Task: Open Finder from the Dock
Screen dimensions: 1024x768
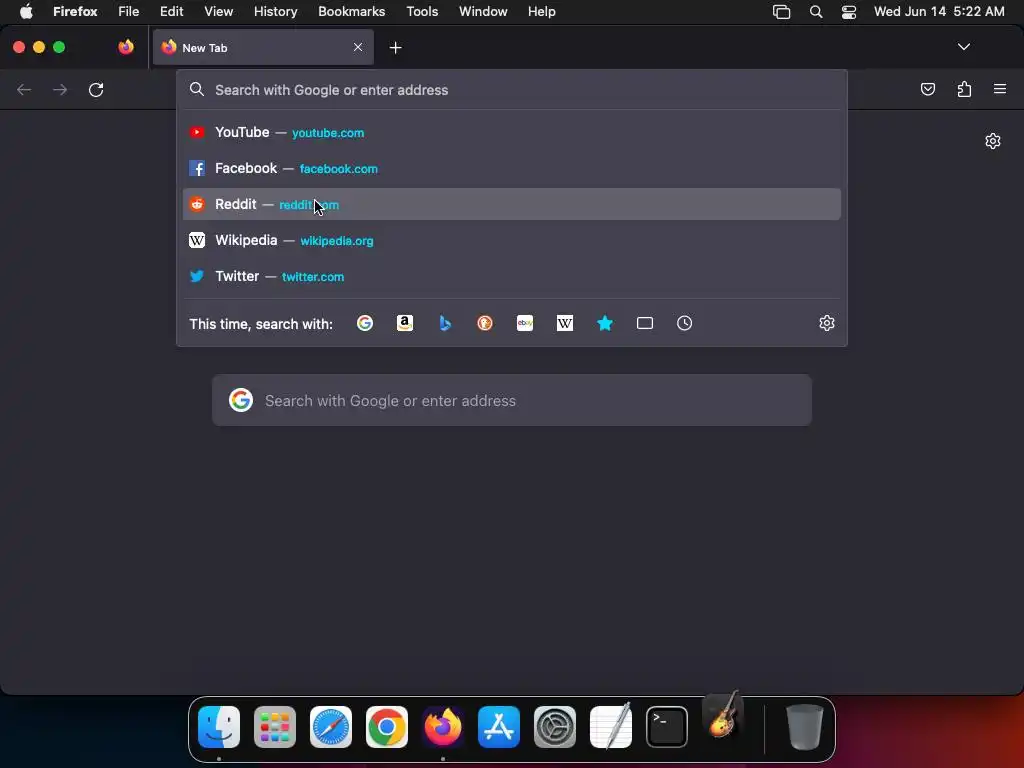Action: (219, 727)
